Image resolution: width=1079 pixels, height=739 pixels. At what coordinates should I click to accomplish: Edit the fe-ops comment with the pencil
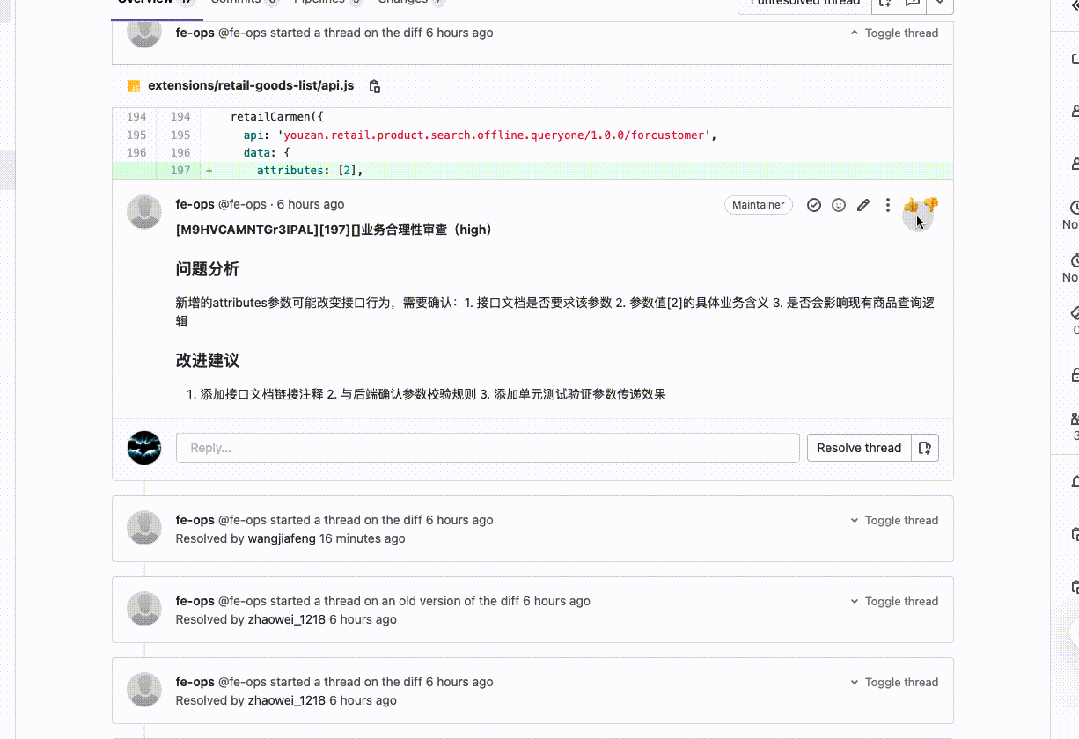[x=863, y=204]
